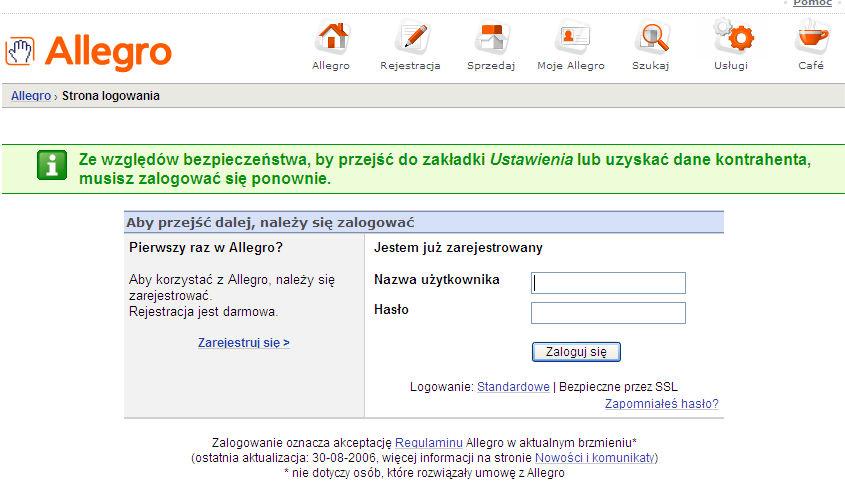Click the Allegro breadcrumb link
Image resolution: width=845 pixels, height=490 pixels.
click(x=31, y=96)
